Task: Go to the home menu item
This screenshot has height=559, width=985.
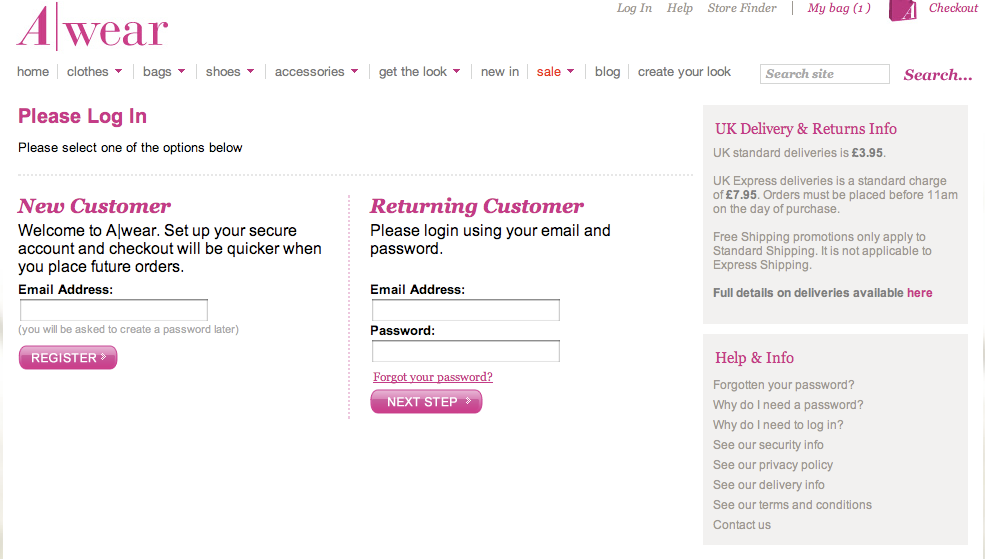Action: pyautogui.click(x=33, y=72)
